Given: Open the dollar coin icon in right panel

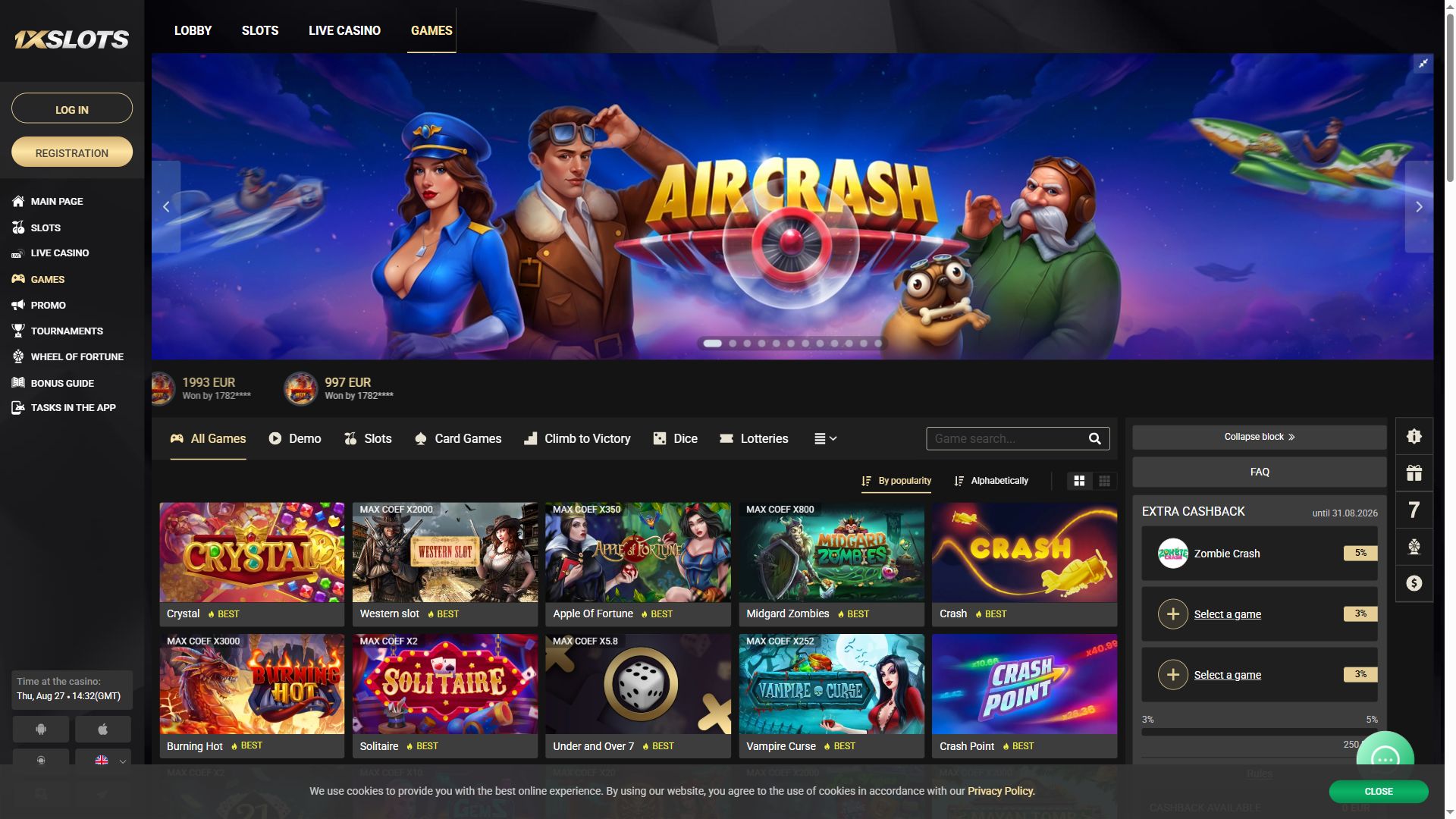Looking at the screenshot, I should 1414,583.
